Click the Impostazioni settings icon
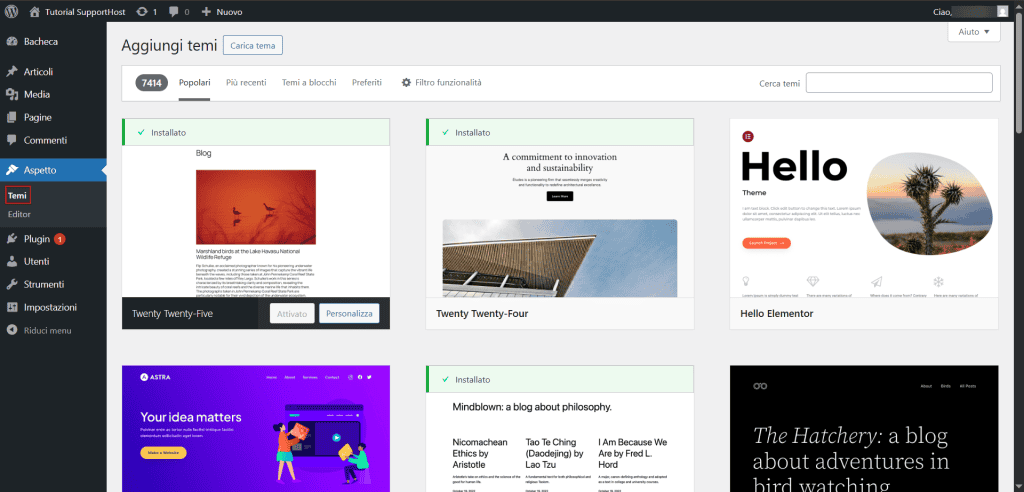 12,307
